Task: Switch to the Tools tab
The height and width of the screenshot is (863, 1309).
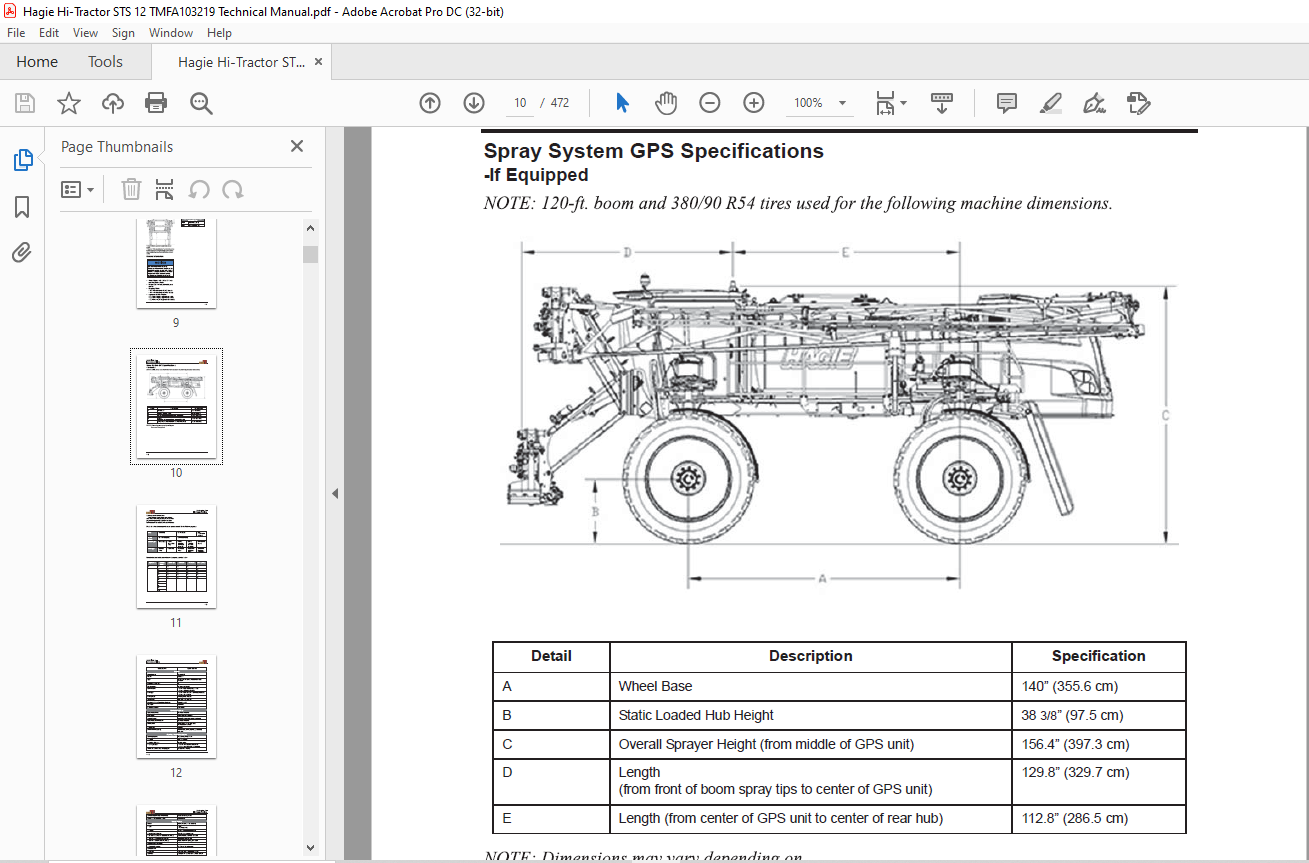Action: (105, 62)
